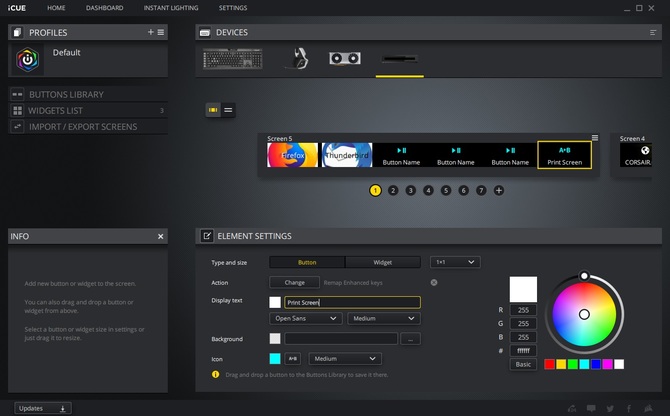Open the Facebook link icon
670x416 pixels.
click(629, 408)
